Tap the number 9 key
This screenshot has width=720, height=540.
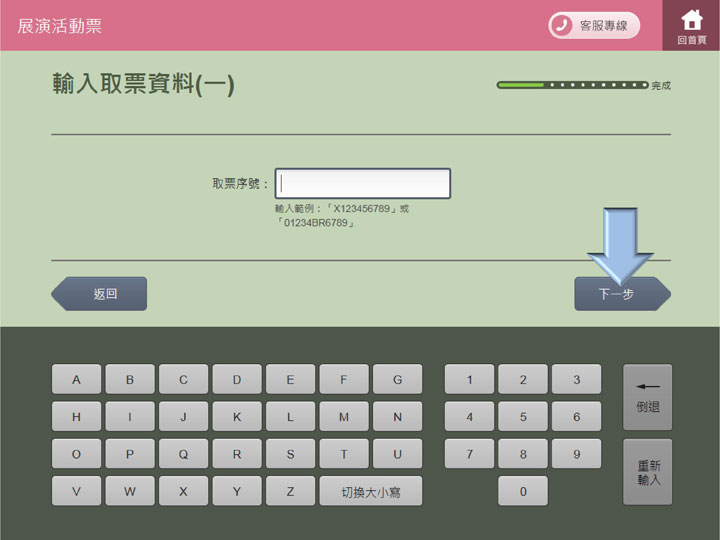click(x=576, y=454)
